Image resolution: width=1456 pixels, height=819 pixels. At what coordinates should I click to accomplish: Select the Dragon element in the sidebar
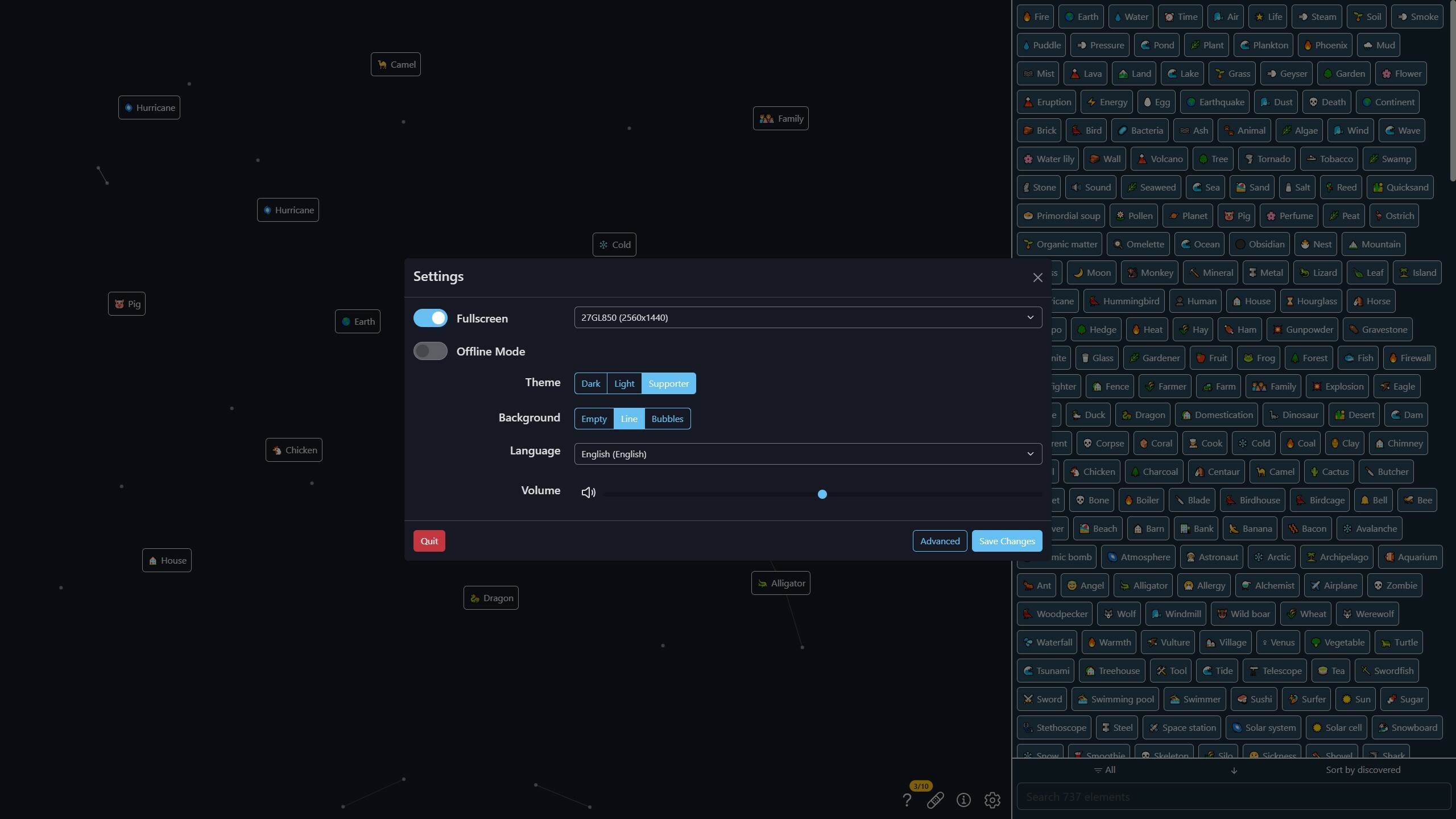(x=1143, y=415)
